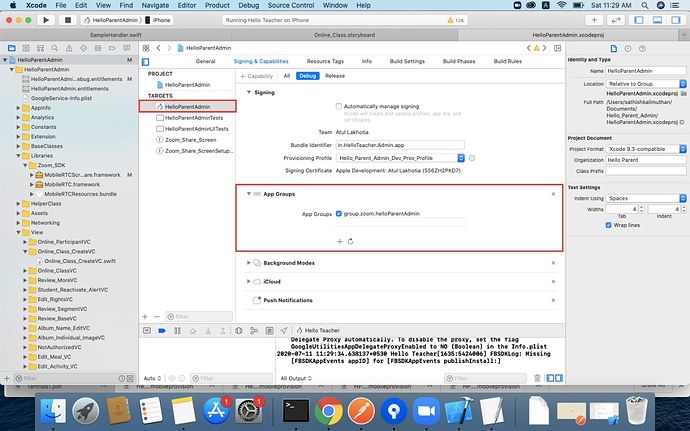Image resolution: width=690 pixels, height=431 pixels.
Task: Show the History inspector icon
Action: [x=628, y=48]
